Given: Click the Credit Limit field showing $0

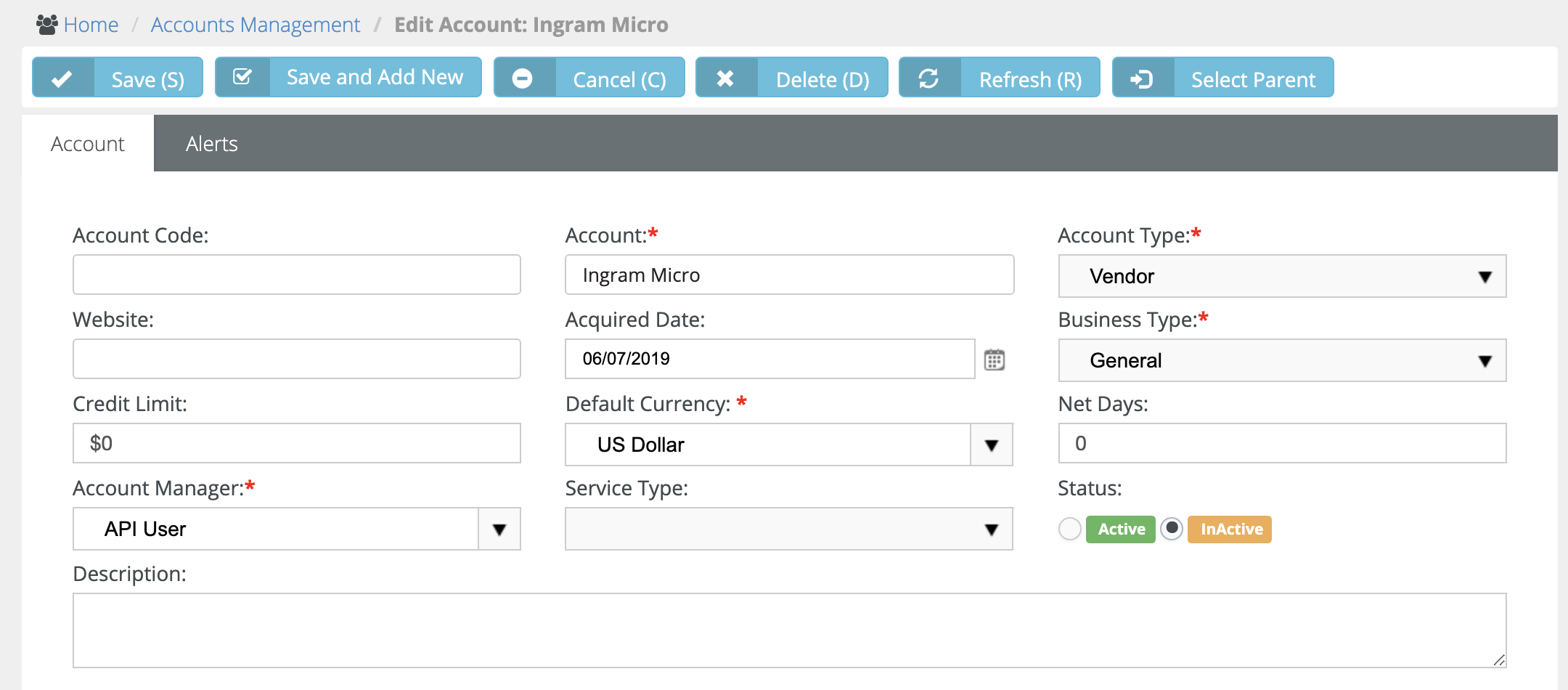Looking at the screenshot, I should [297, 443].
